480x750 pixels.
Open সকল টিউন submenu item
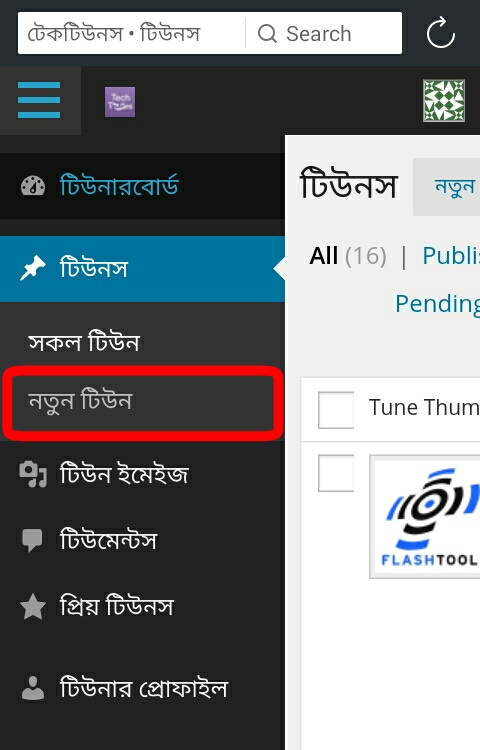coord(84,343)
